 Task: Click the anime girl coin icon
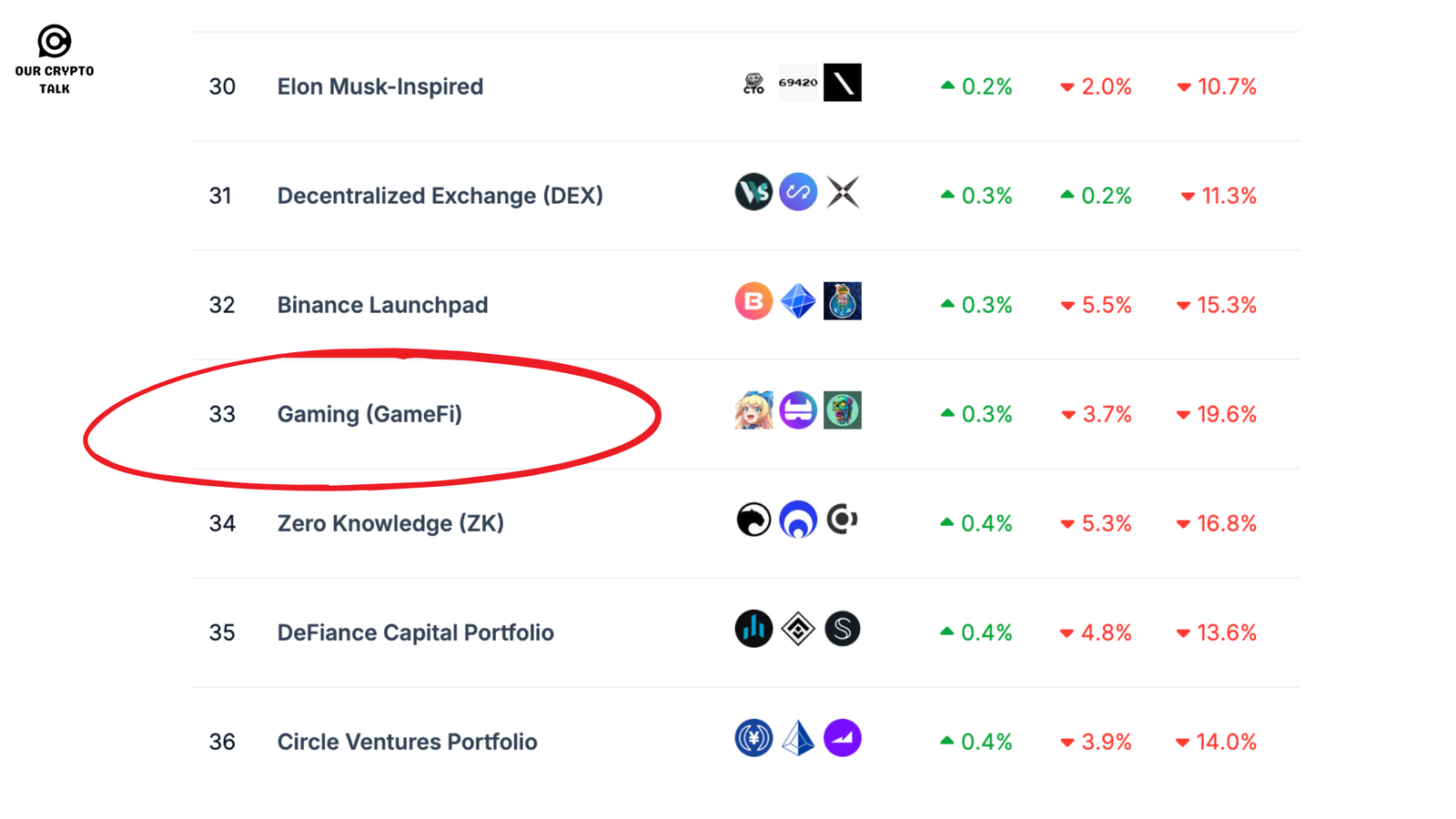[x=753, y=410]
